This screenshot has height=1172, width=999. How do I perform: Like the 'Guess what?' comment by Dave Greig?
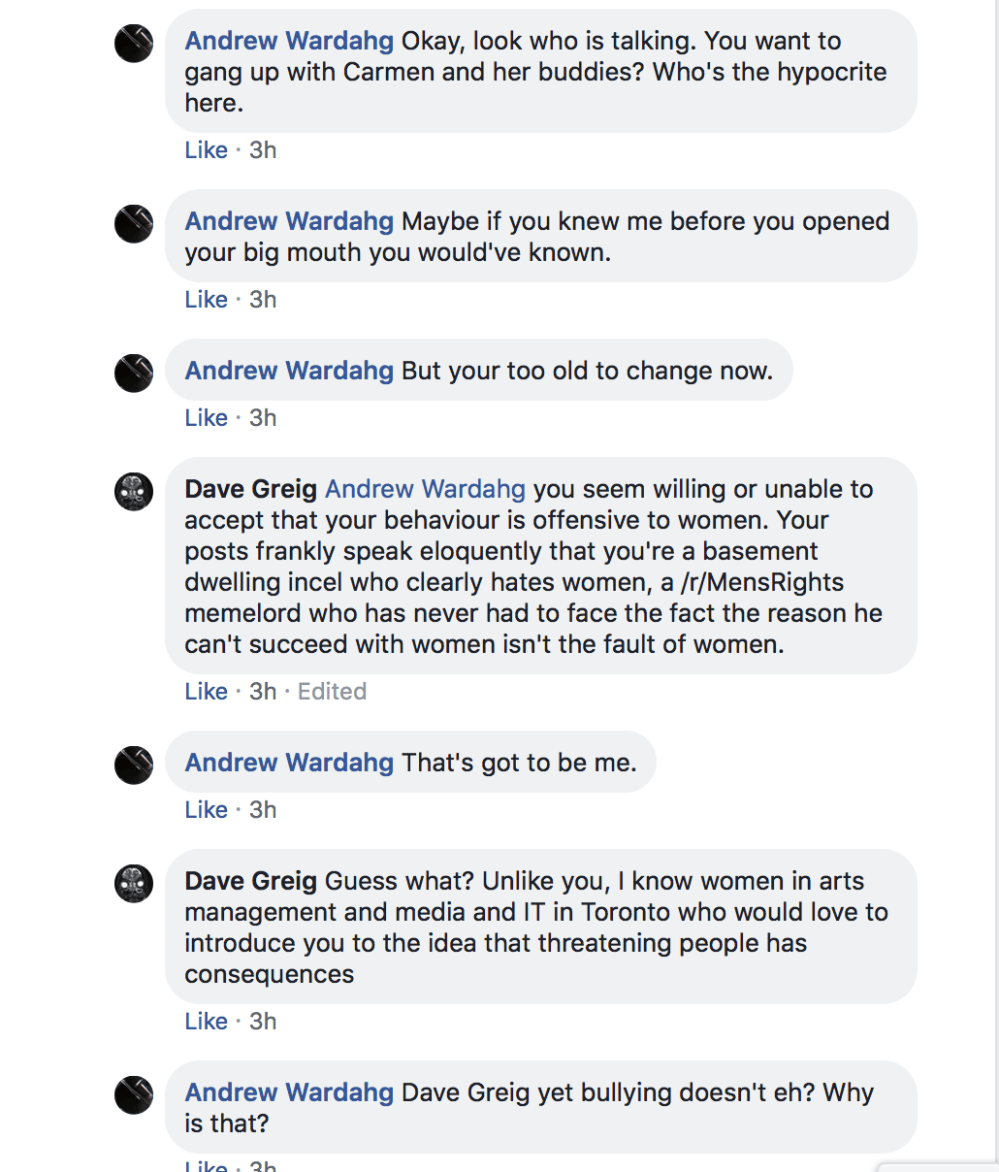tap(205, 1021)
